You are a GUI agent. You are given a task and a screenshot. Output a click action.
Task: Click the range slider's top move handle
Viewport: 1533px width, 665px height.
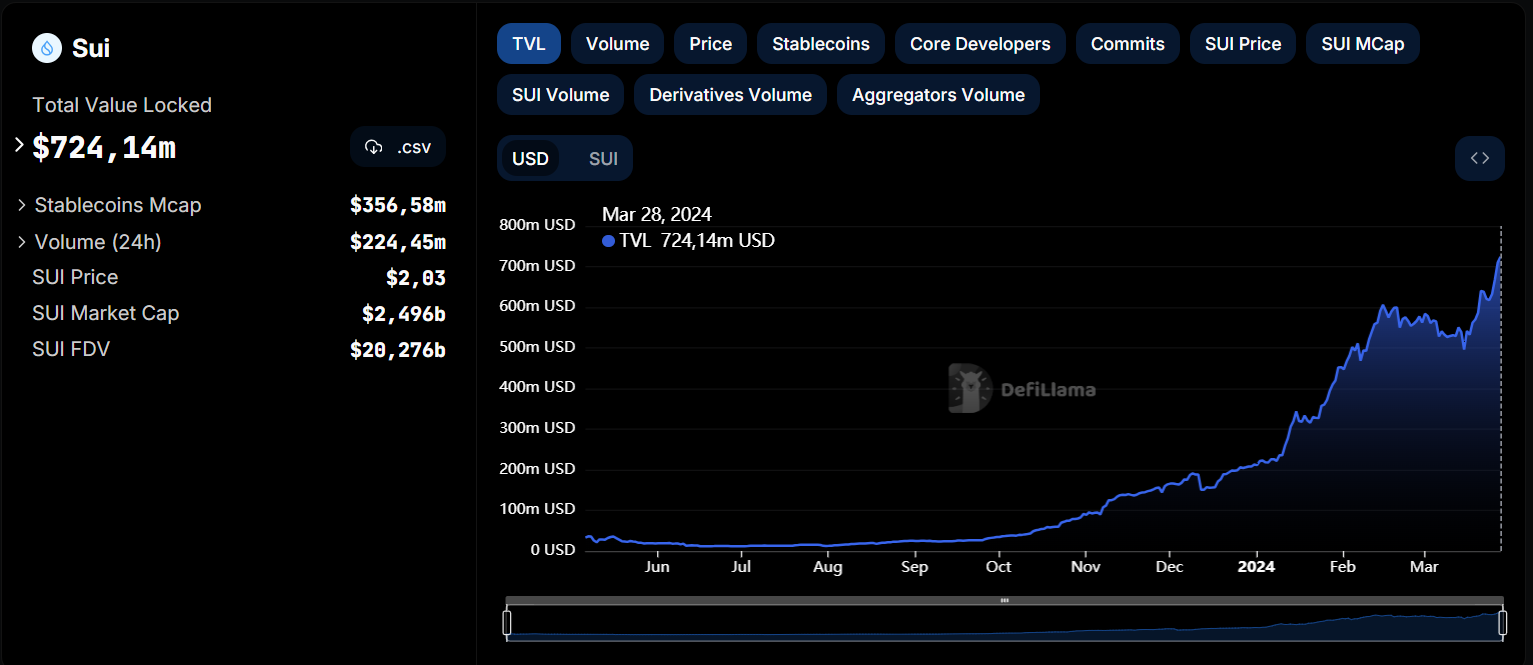(x=1004, y=600)
